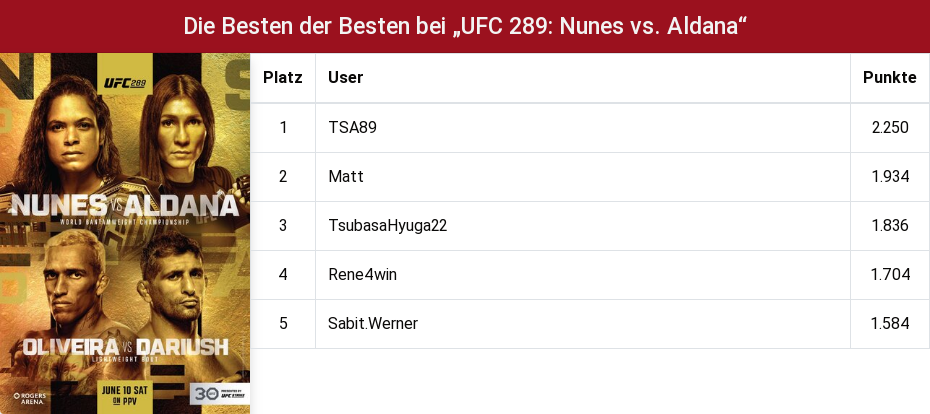930x414 pixels.
Task: Click the Oliveira vs Dariush poster text
Action: [125, 347]
